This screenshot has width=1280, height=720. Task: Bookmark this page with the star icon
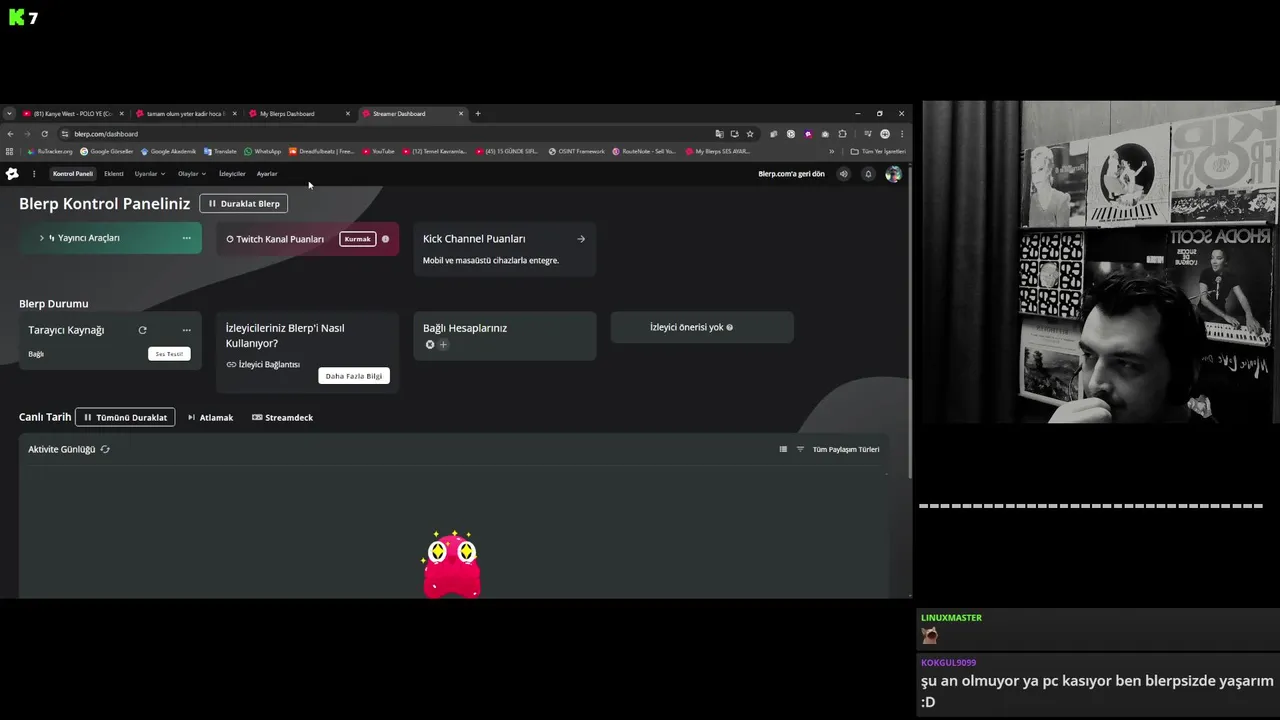point(750,134)
